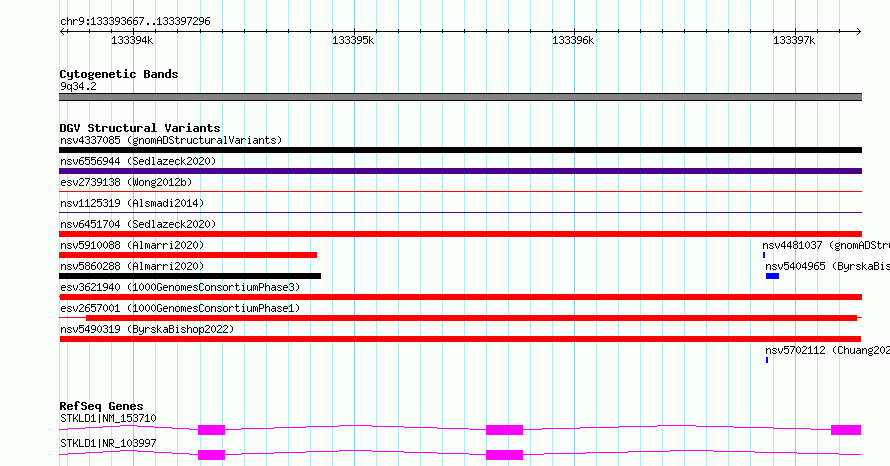Click the nsv5860288 Almarri2020 black bar
Viewport: 890px width, 466px height.
tap(190, 276)
